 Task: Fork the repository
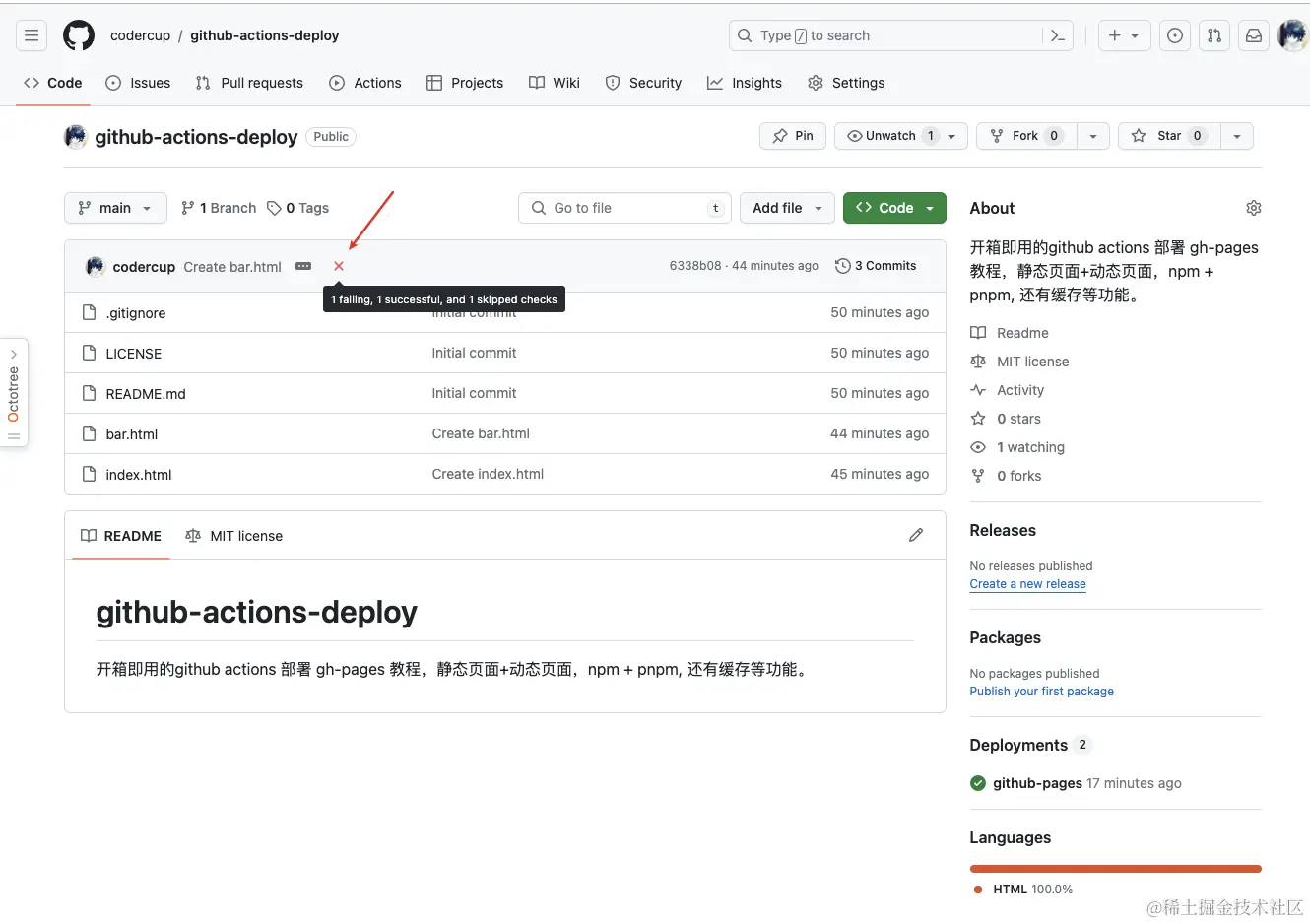point(1026,136)
